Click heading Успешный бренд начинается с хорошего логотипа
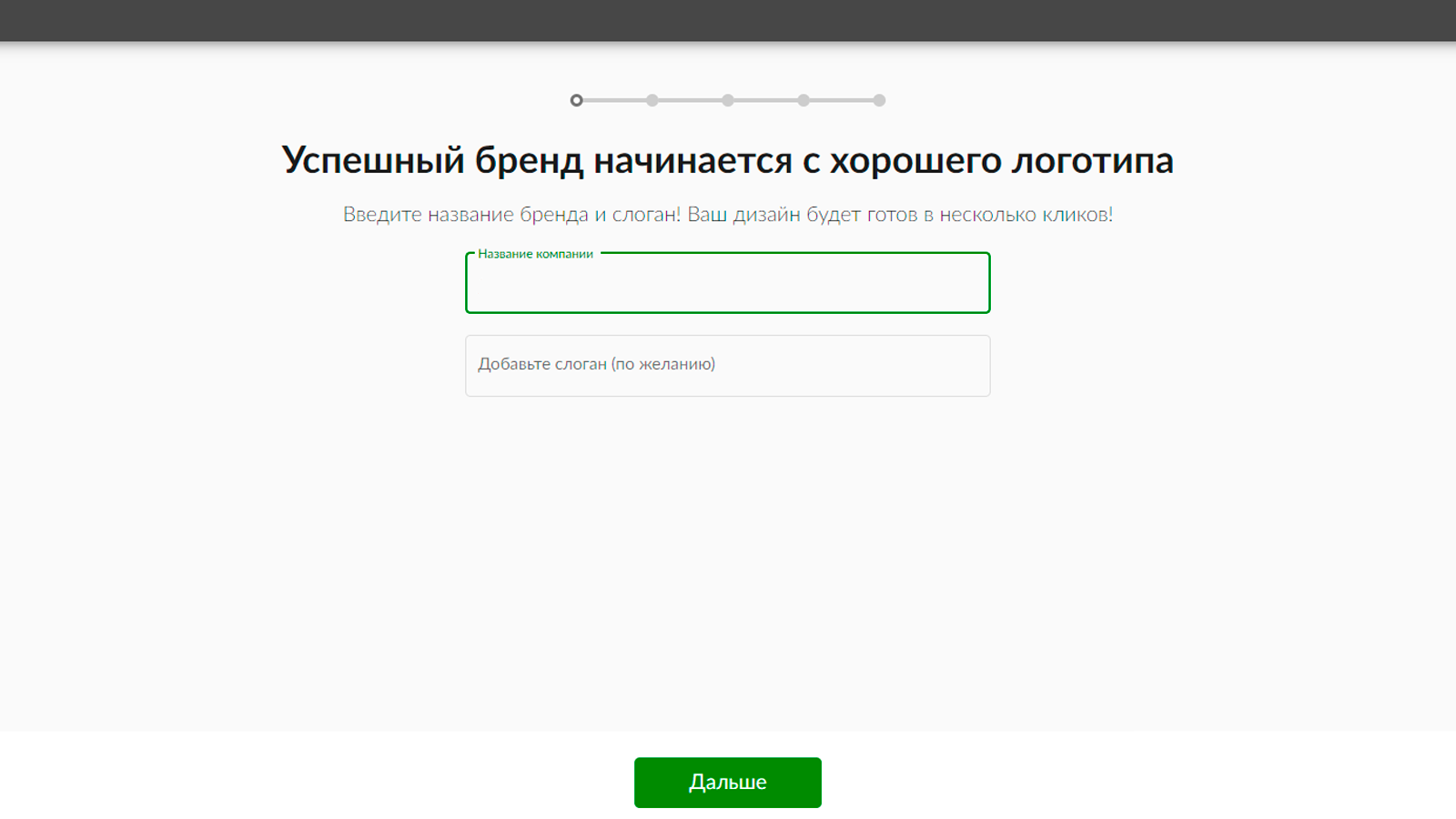The height and width of the screenshot is (819, 1456). [727, 160]
